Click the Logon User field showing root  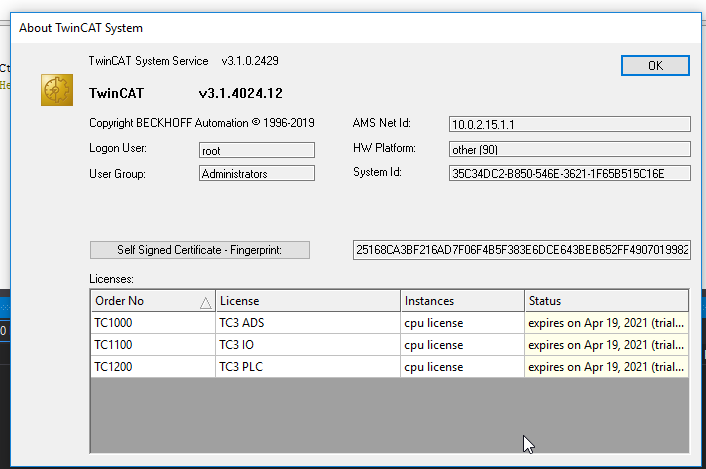257,150
